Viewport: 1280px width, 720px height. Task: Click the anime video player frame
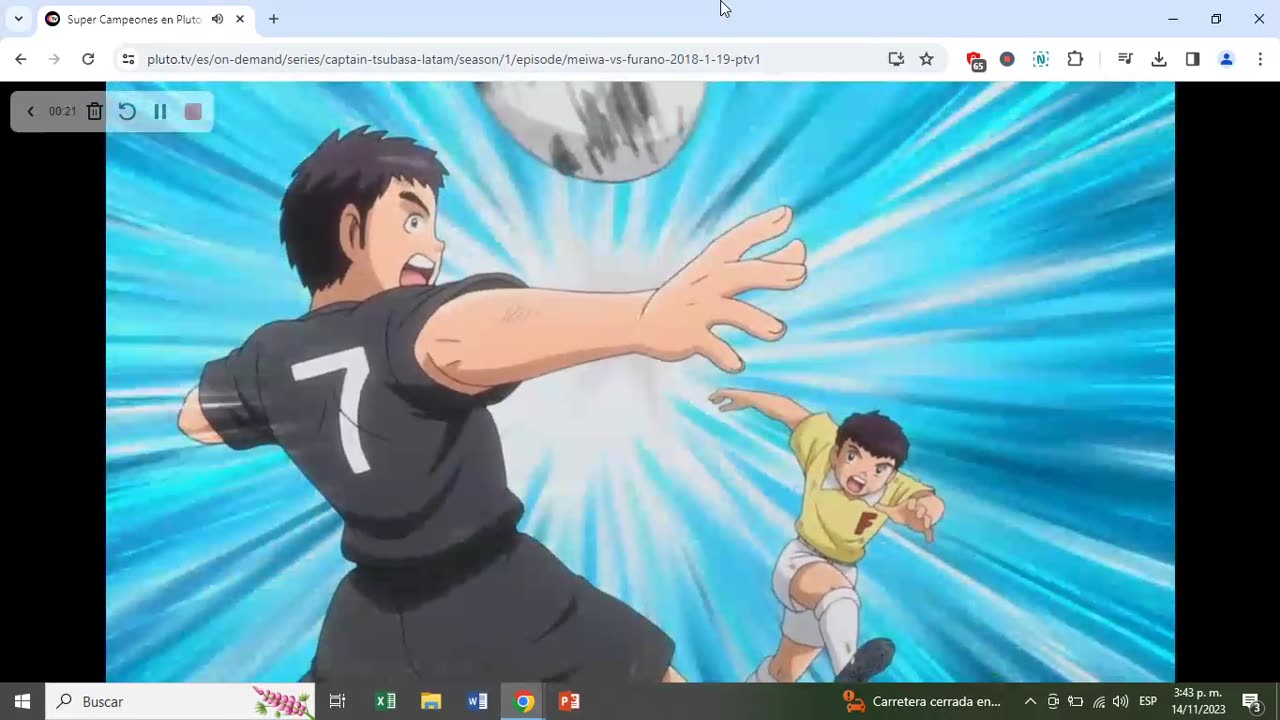(640, 382)
